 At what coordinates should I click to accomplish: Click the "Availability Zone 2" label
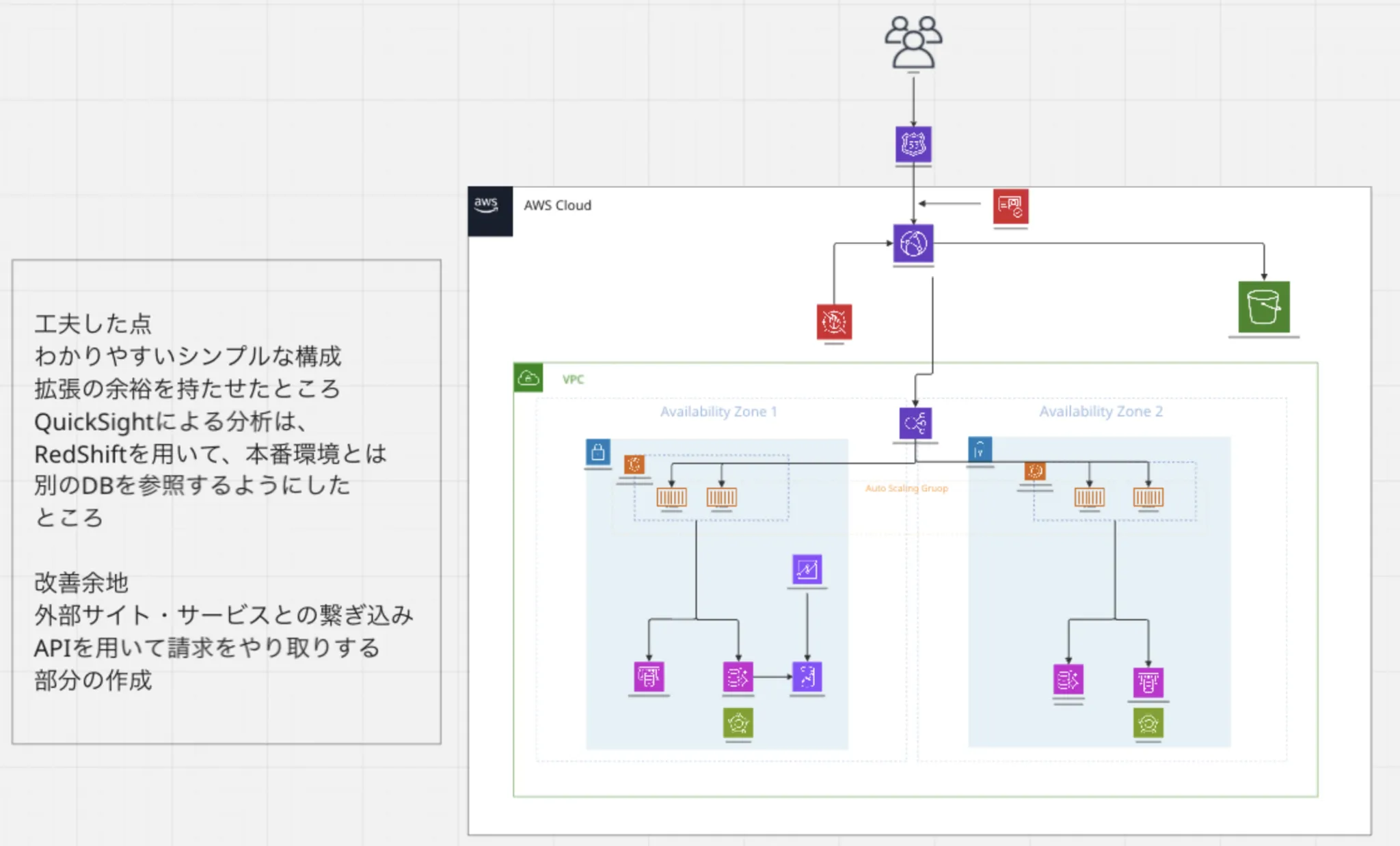(x=1101, y=411)
